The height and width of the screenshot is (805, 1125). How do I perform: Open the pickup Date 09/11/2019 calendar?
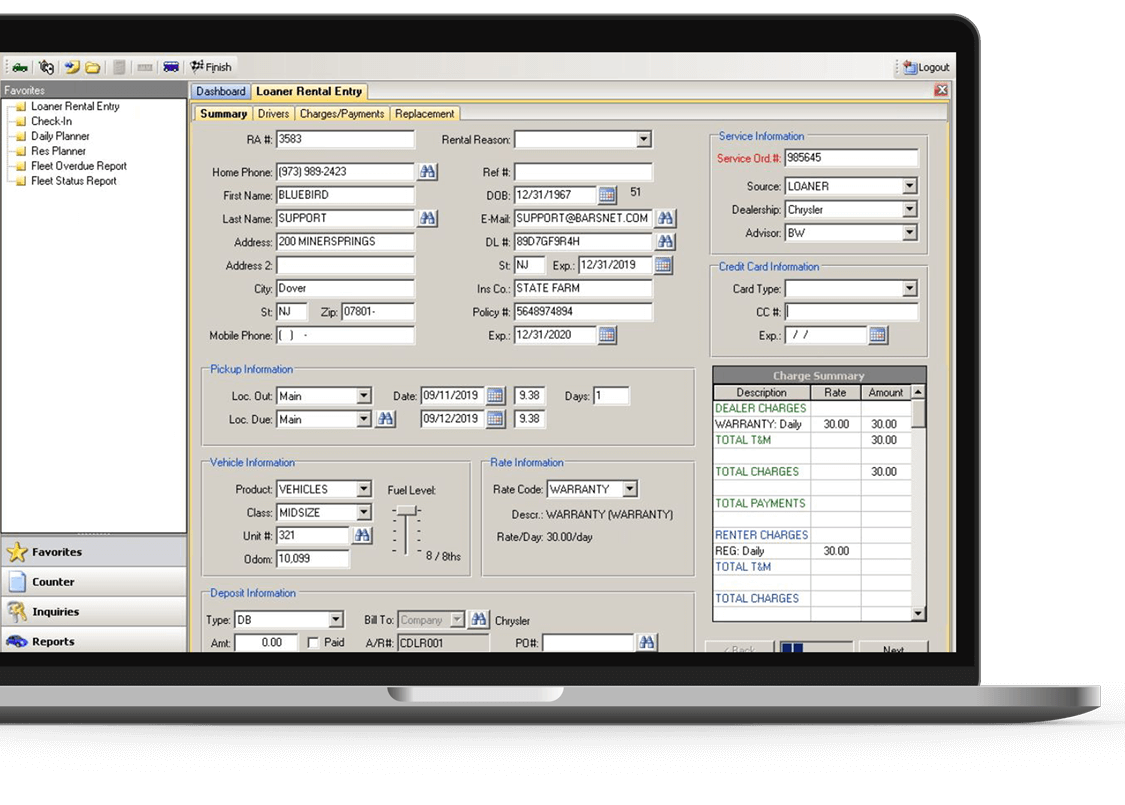[x=495, y=395]
